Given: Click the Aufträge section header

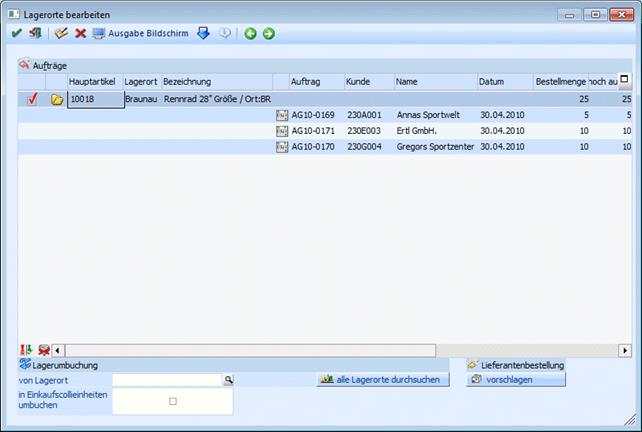Looking at the screenshot, I should 49,64.
